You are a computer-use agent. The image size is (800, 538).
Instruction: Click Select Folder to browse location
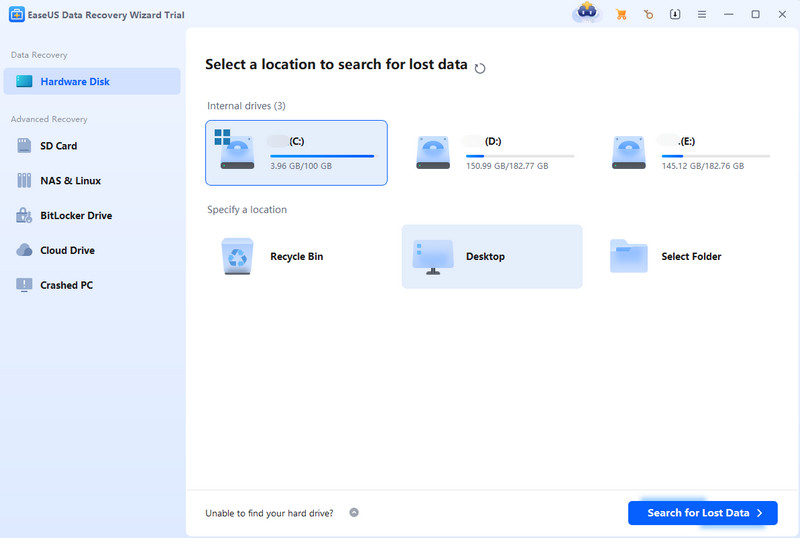coord(688,257)
